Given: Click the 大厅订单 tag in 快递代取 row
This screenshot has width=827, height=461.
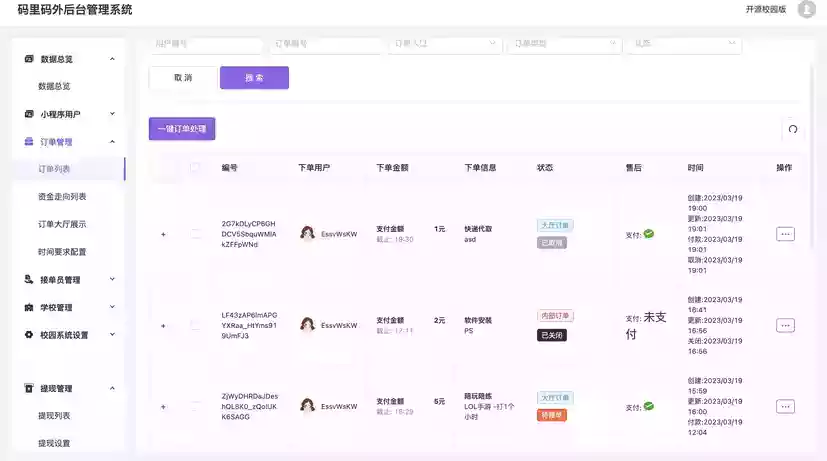Looking at the screenshot, I should 555,225.
